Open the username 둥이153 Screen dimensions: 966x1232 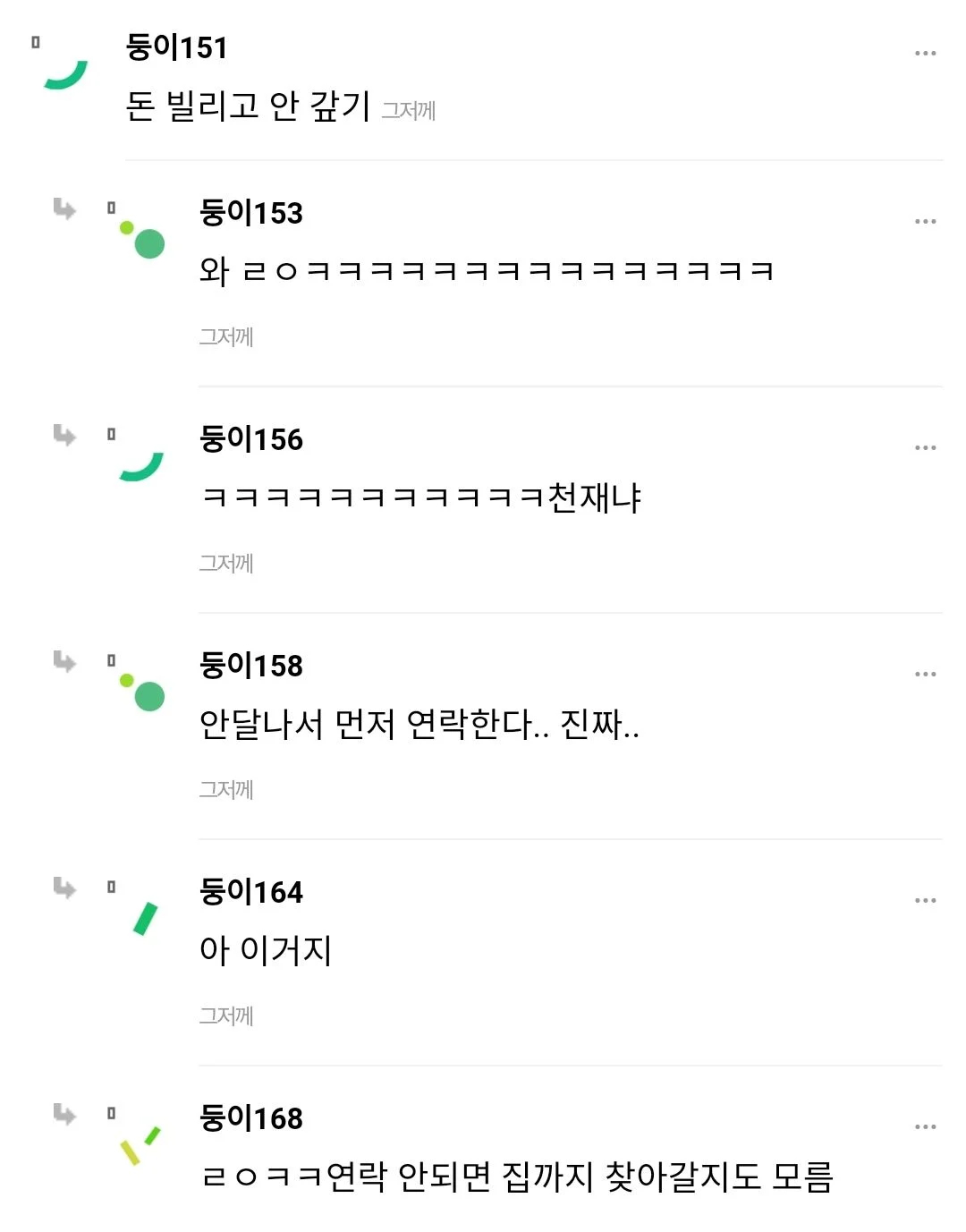(251, 213)
